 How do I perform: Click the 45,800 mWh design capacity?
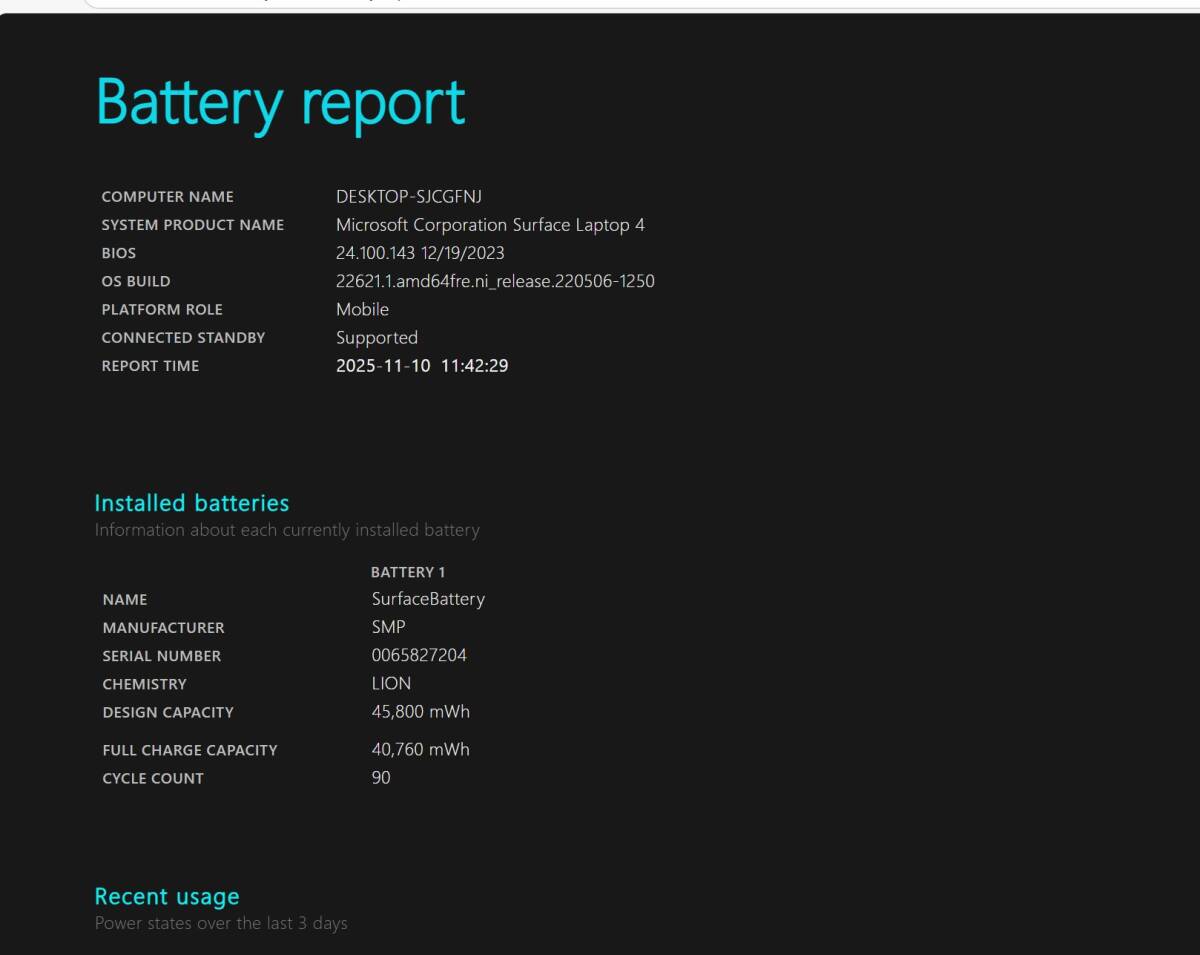click(420, 712)
